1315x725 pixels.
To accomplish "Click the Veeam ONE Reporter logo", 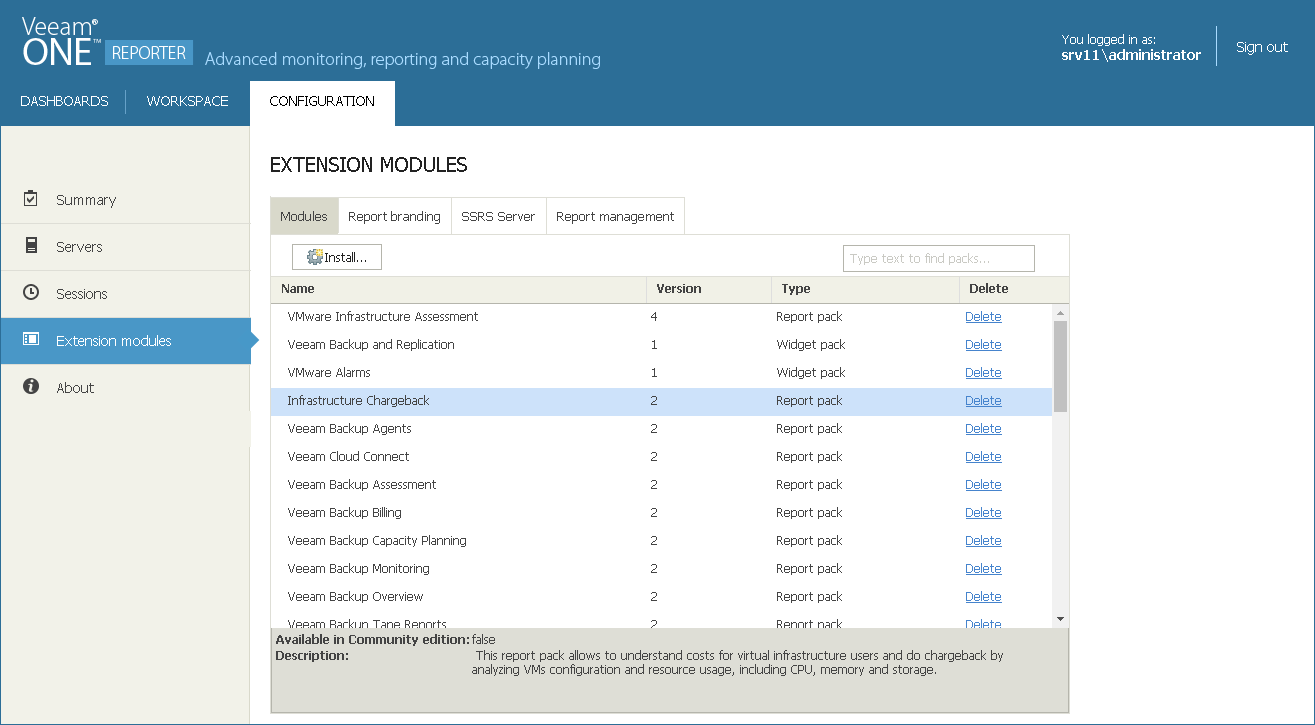I will click(x=107, y=44).
